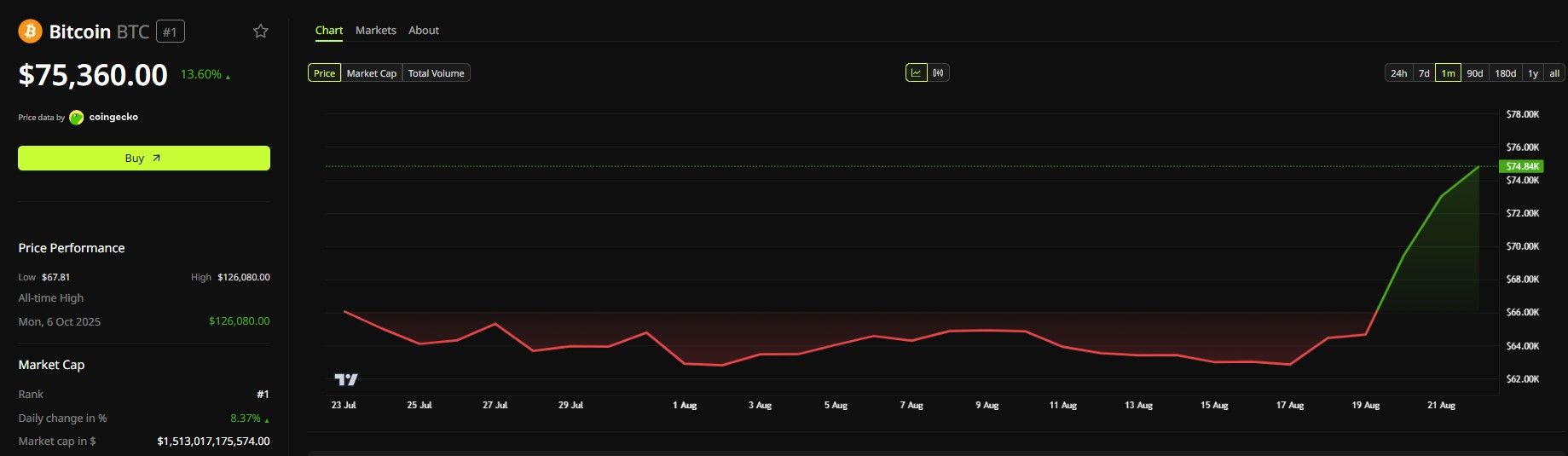Click the market cap $1,513,017,175,574.00 value
This screenshot has height=456, width=1568.
click(x=213, y=442)
